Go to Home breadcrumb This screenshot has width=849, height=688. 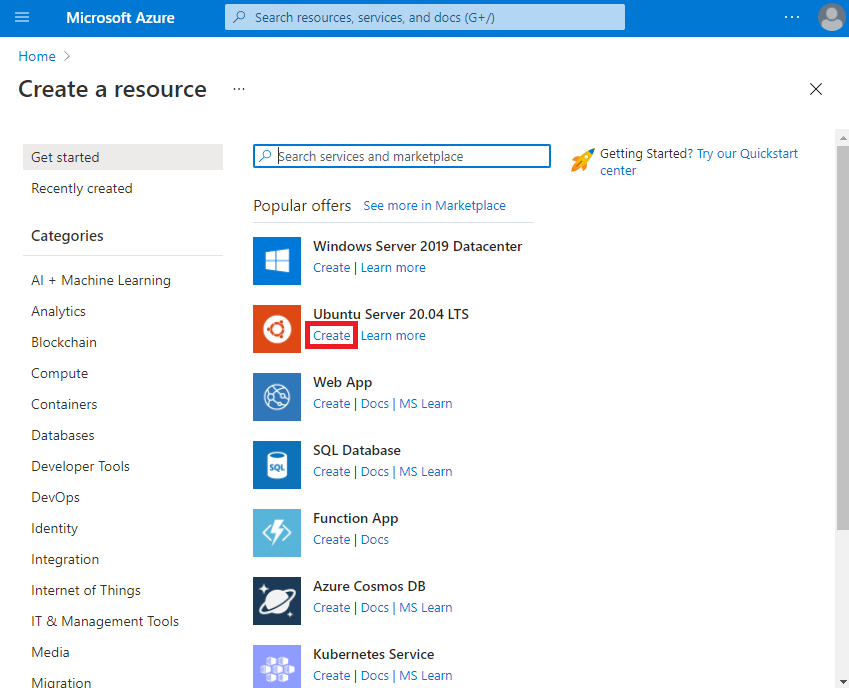37,56
